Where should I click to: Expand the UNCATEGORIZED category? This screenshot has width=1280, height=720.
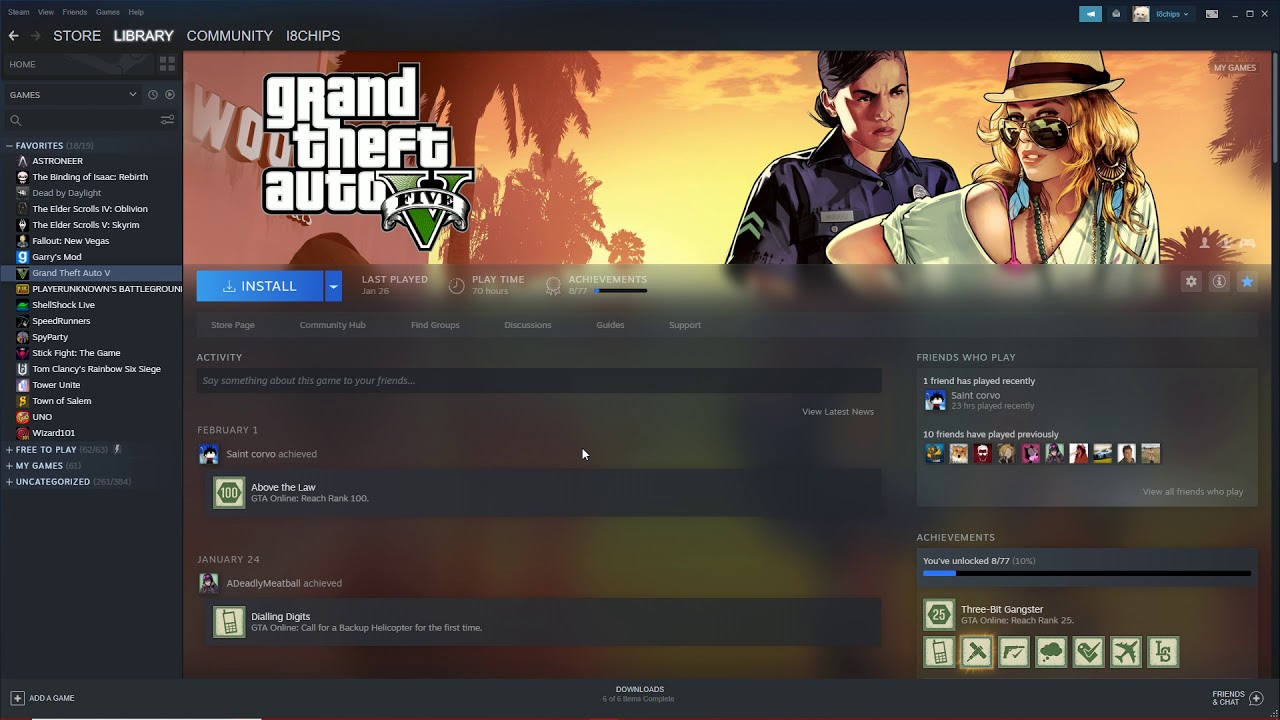coord(10,482)
